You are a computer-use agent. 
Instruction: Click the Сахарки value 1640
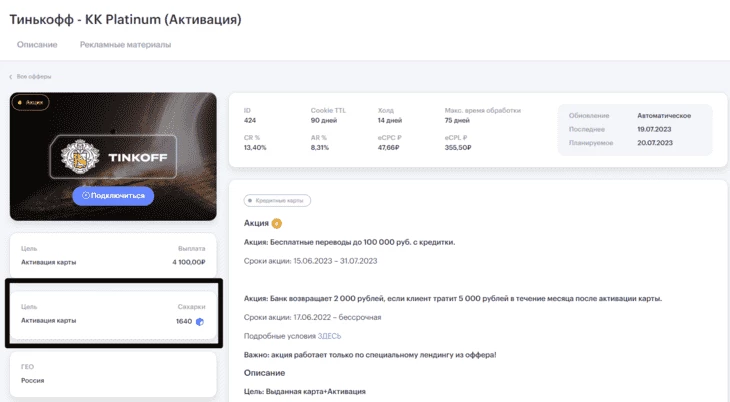coord(184,321)
